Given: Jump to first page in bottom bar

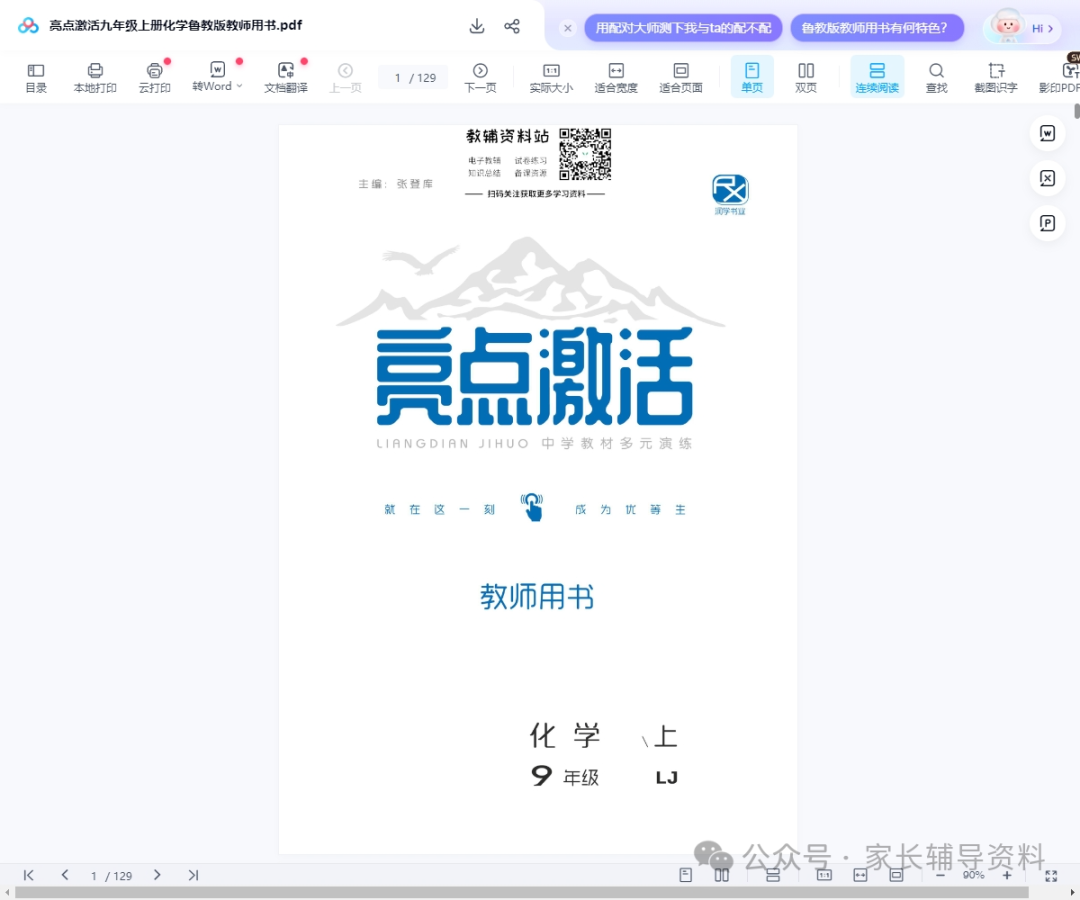Looking at the screenshot, I should 28,875.
